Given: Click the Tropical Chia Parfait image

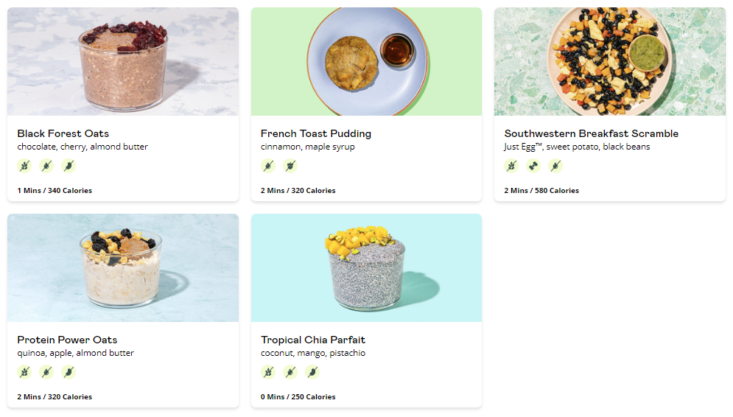Looking at the screenshot, I should coord(366,268).
